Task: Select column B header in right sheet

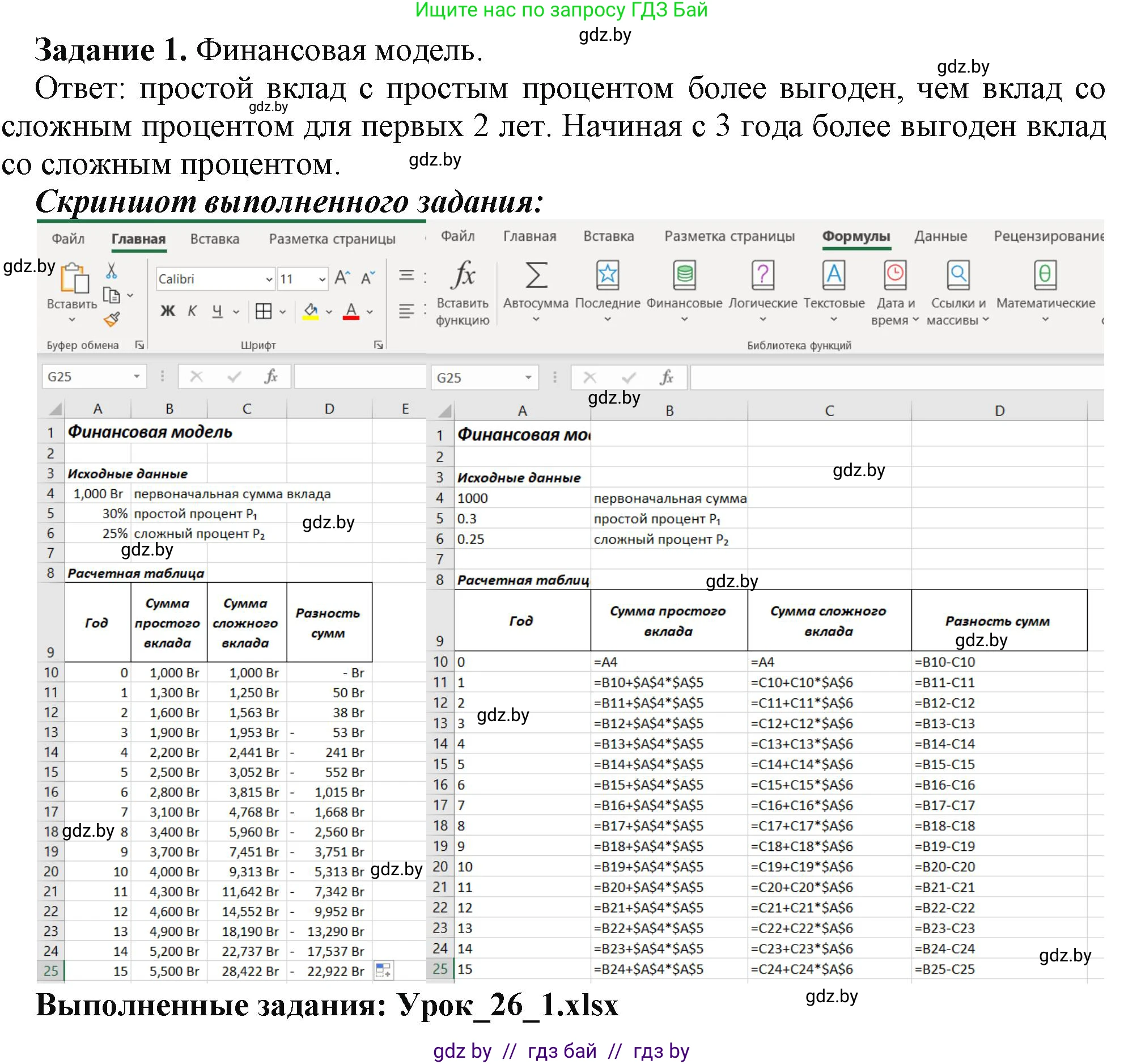Action: (669, 410)
